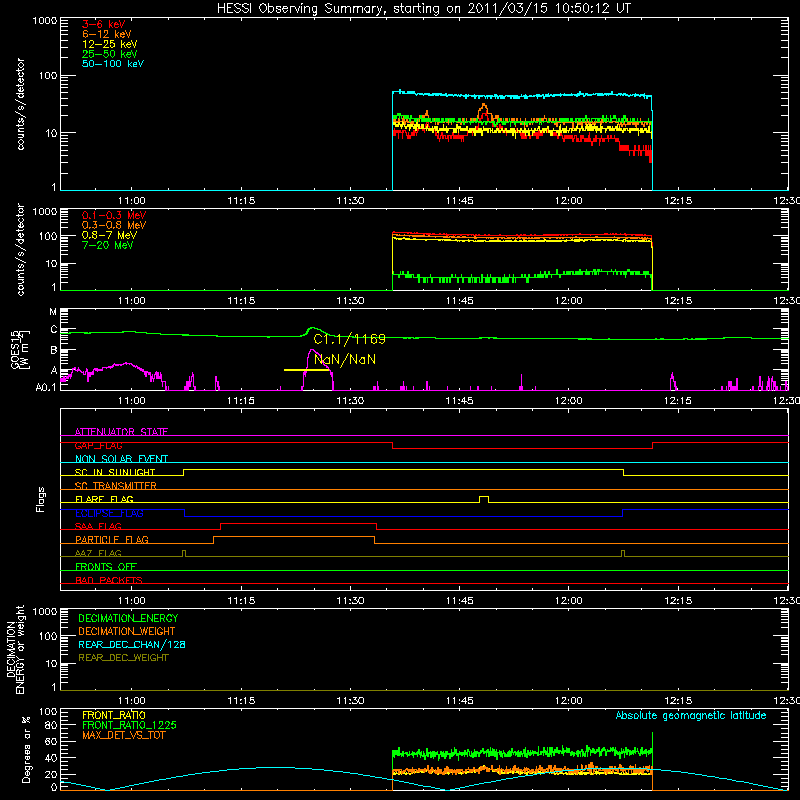
Task: Click the DECIMATION ENERGY or weight axis label
Action: pyautogui.click(x=15, y=649)
